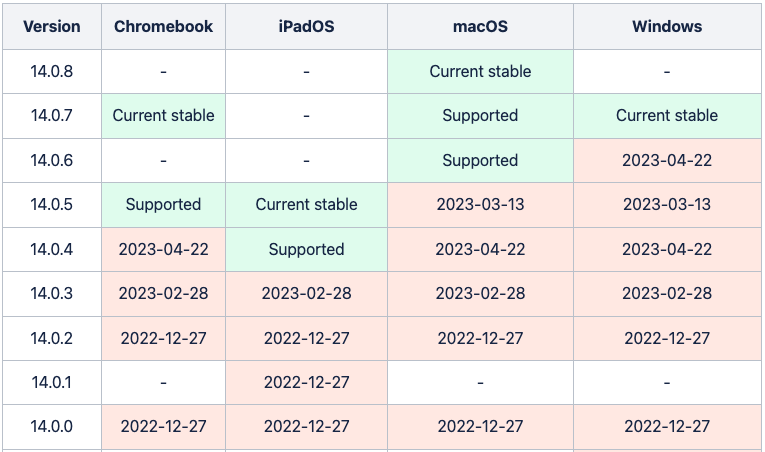Click macOS 2023-03-13 cell for 14.0.5
This screenshot has width=765, height=452.
480,205
